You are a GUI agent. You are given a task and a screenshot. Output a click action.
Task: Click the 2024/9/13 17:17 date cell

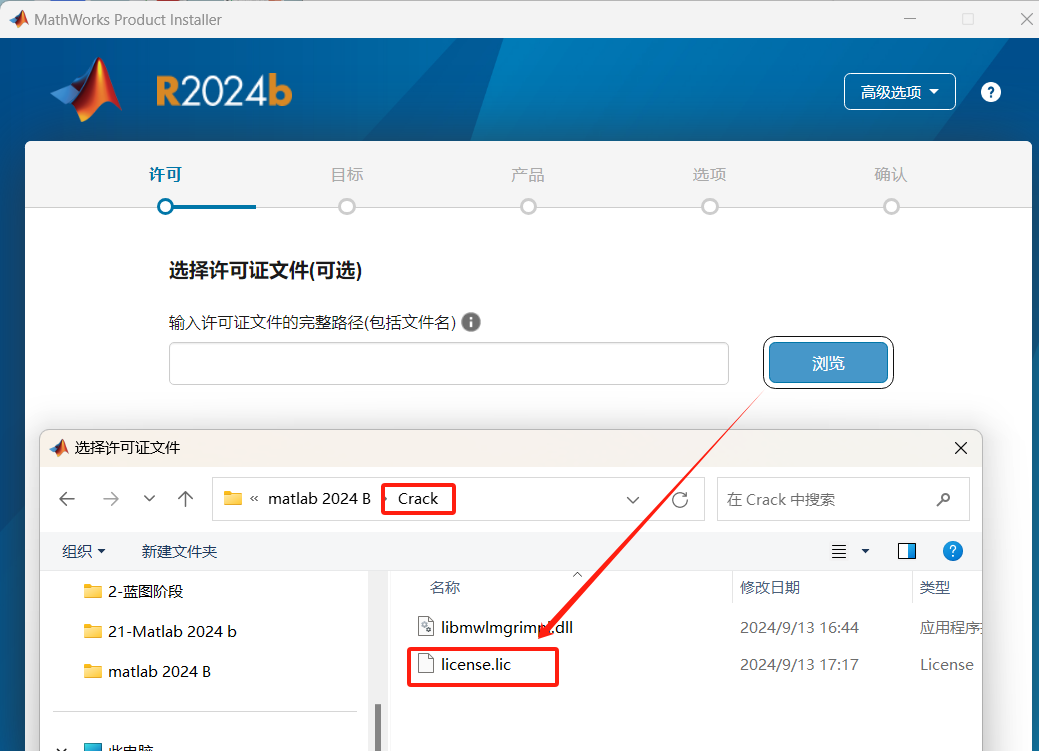coord(799,664)
